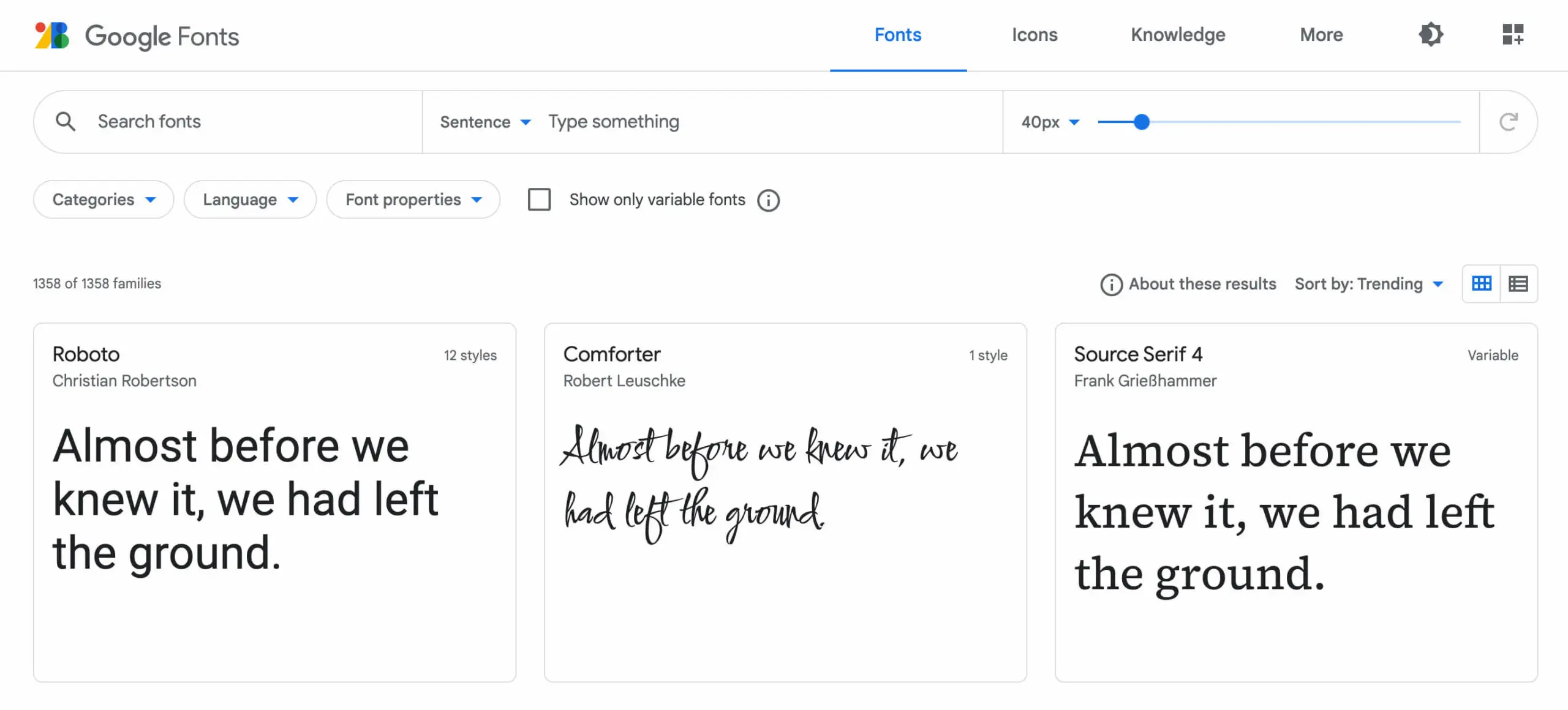The image size is (1568, 710).
Task: Click Show only variable fonts label
Action: tap(657, 200)
